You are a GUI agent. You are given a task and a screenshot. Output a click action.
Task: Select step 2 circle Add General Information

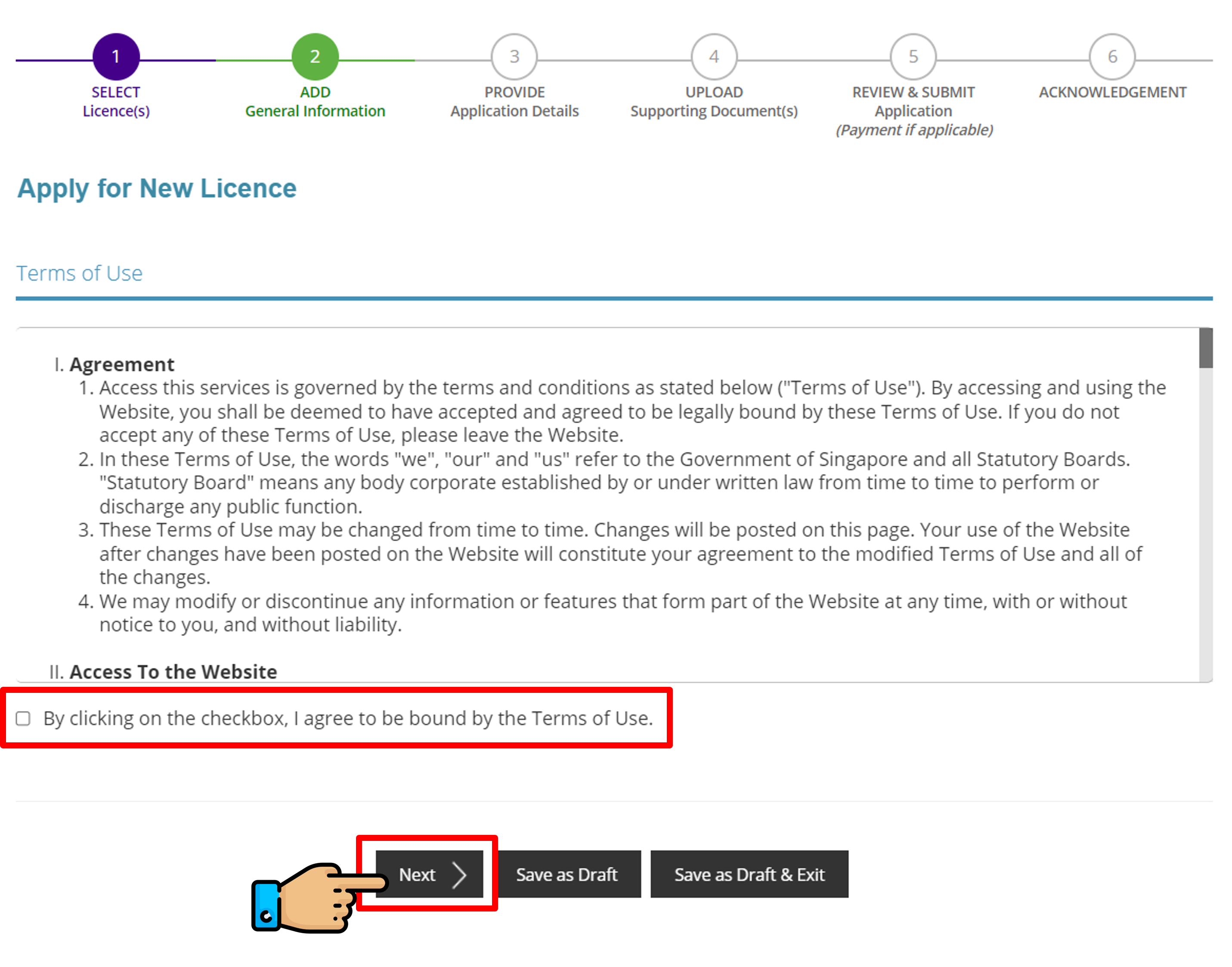point(316,57)
